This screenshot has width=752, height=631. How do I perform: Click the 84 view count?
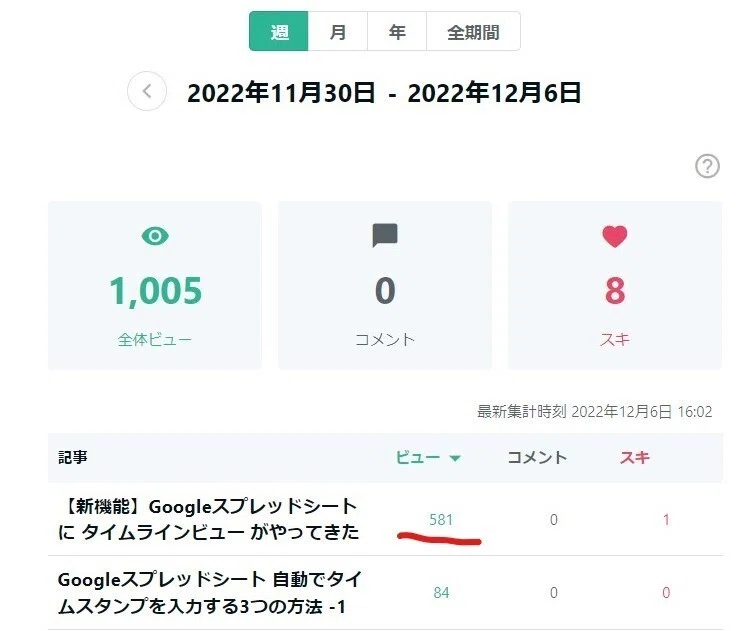pyautogui.click(x=441, y=593)
